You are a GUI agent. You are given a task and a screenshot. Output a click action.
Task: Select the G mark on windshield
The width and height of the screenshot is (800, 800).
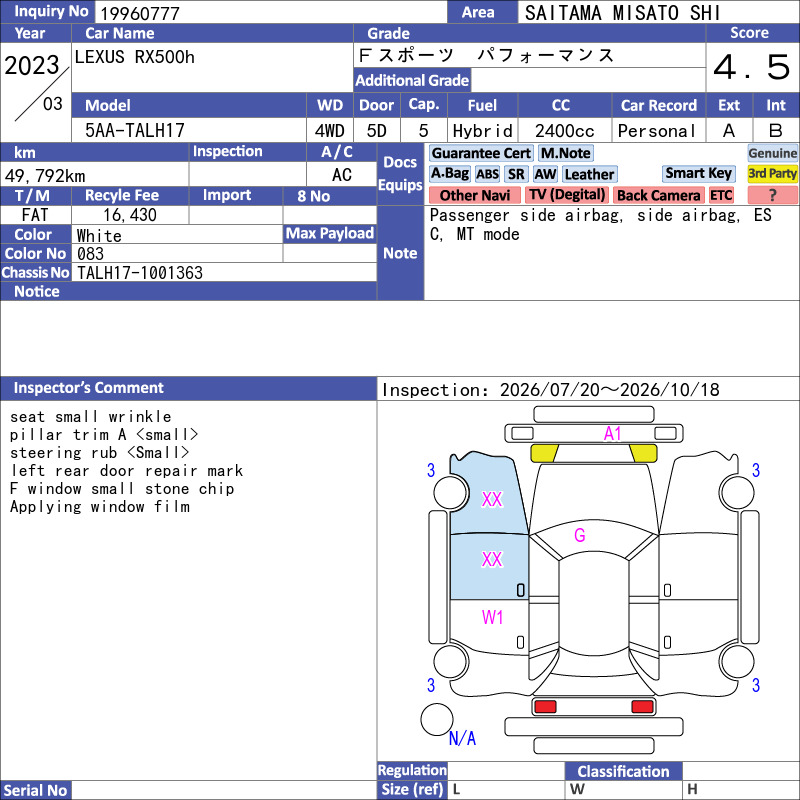click(580, 535)
